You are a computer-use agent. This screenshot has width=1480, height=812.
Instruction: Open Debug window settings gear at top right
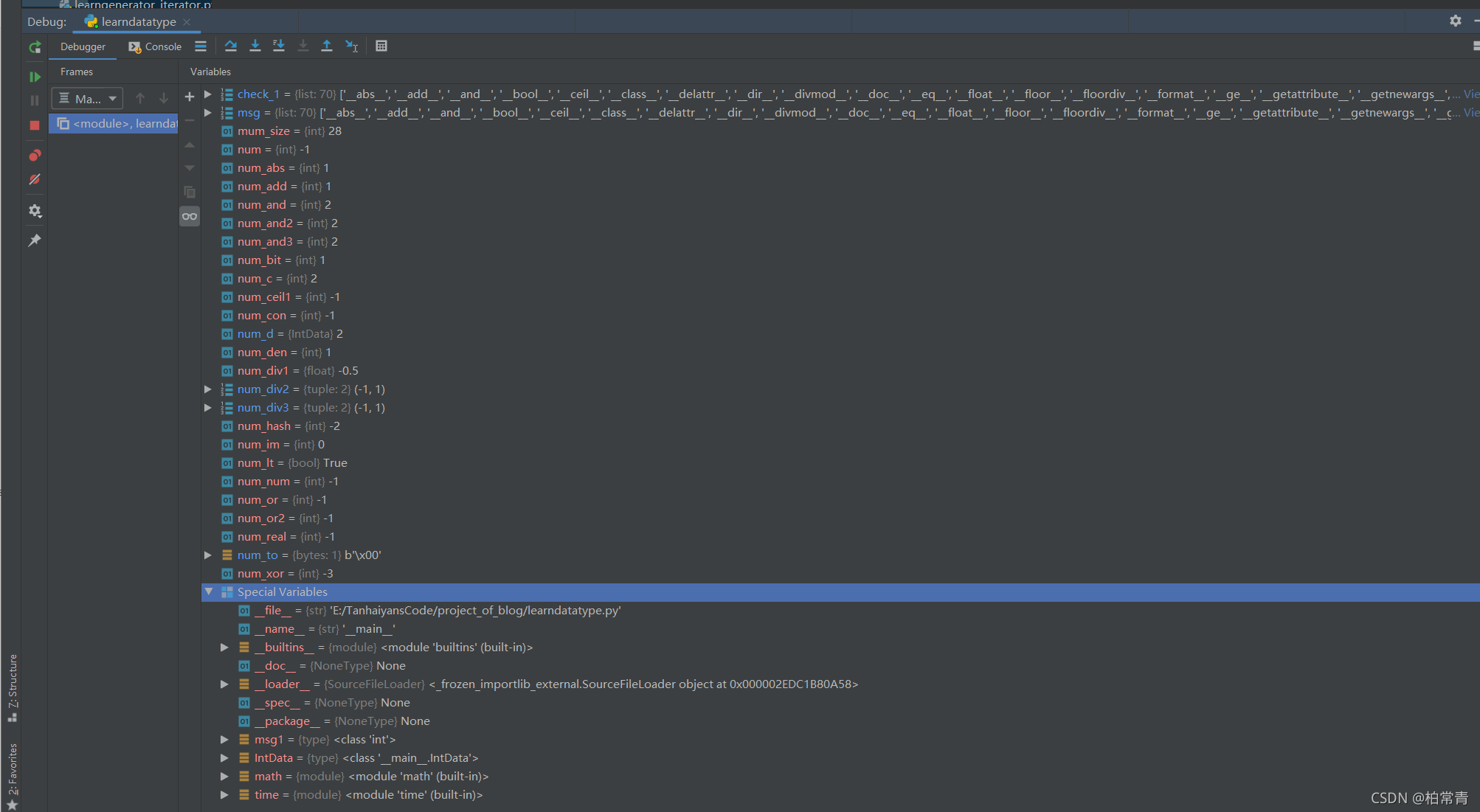pos(1456,21)
